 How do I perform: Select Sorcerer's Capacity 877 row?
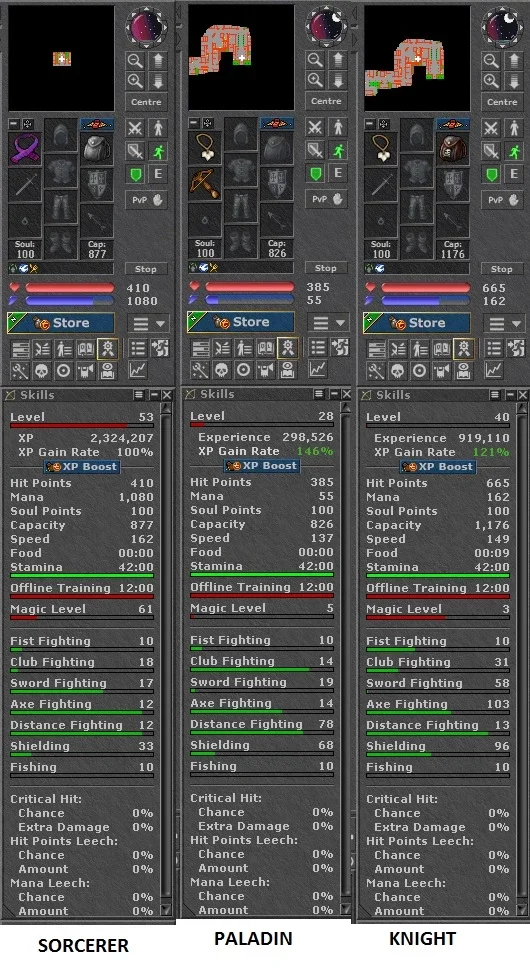pyautogui.click(x=81, y=525)
